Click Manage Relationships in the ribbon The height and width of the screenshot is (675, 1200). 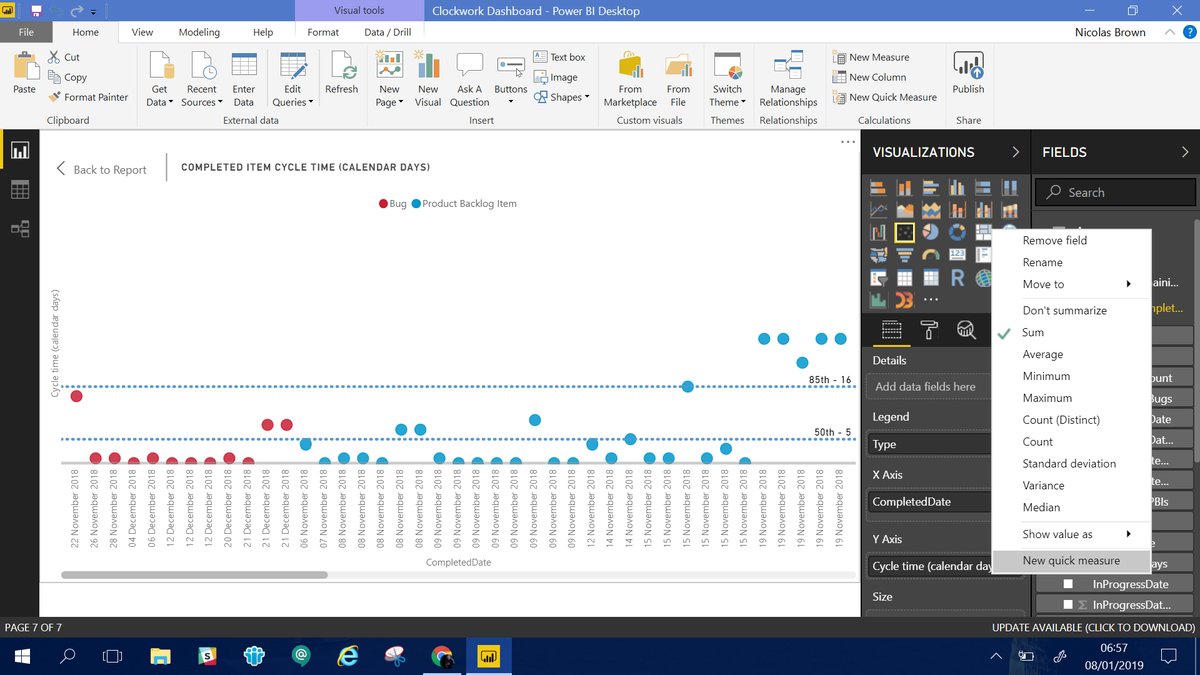(788, 80)
